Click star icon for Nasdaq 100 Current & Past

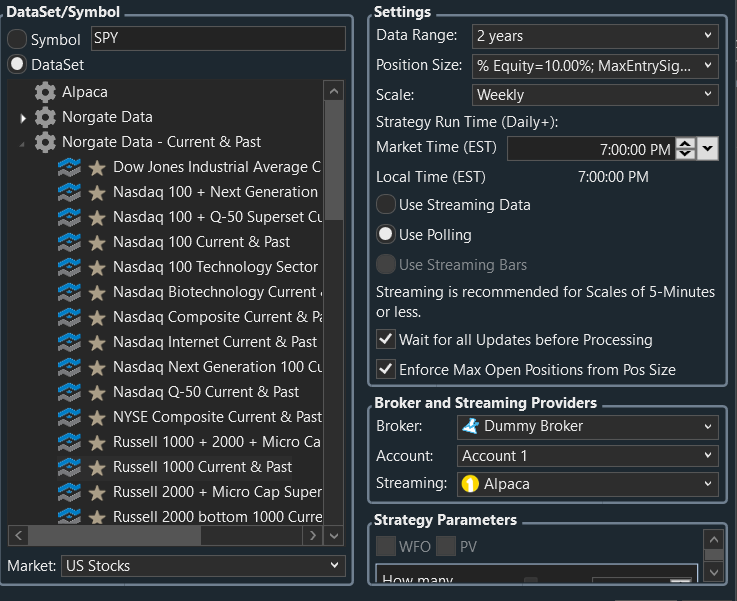(x=97, y=242)
